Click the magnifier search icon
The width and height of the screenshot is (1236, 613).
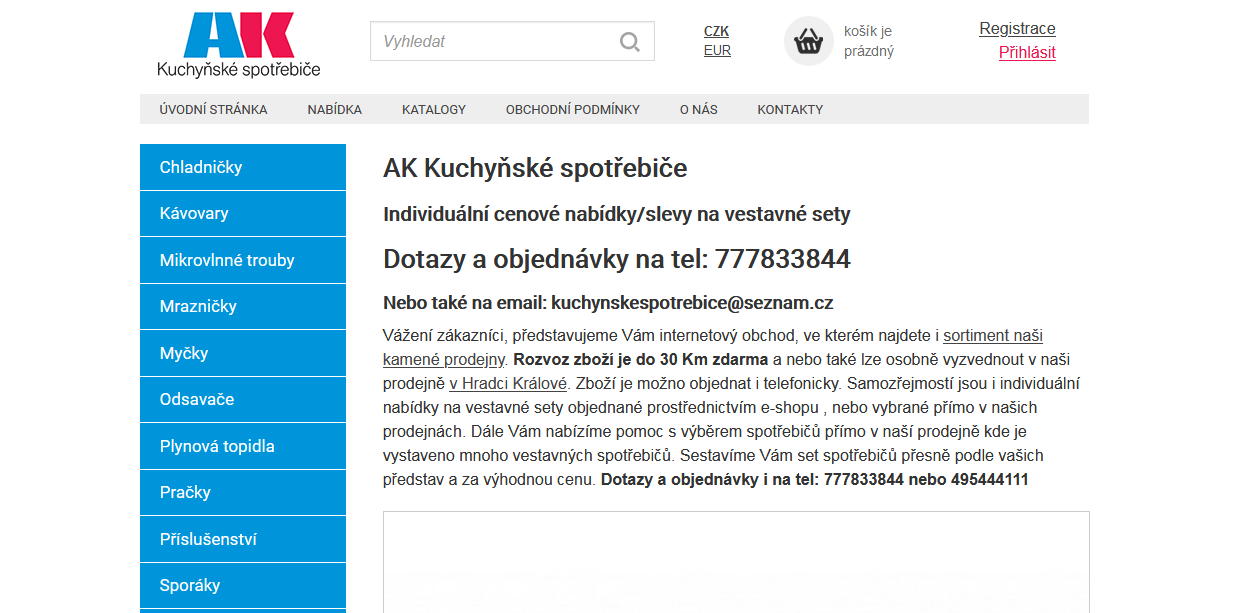[x=630, y=42]
